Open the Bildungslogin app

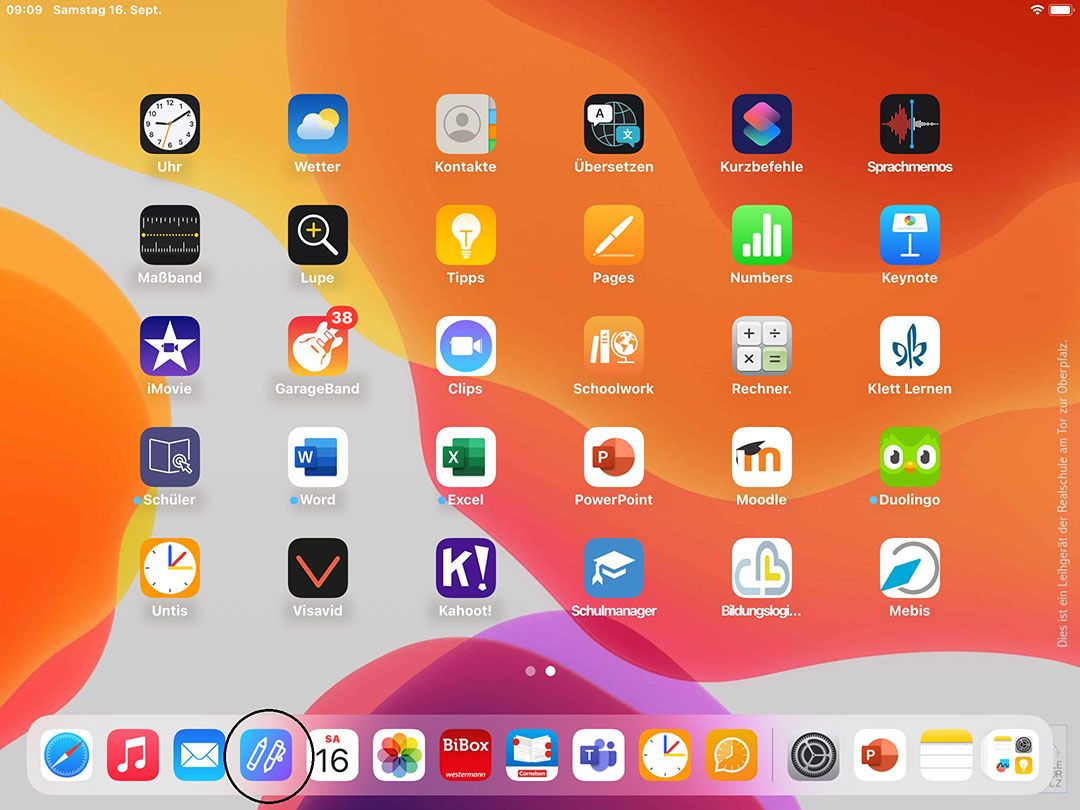pos(762,568)
